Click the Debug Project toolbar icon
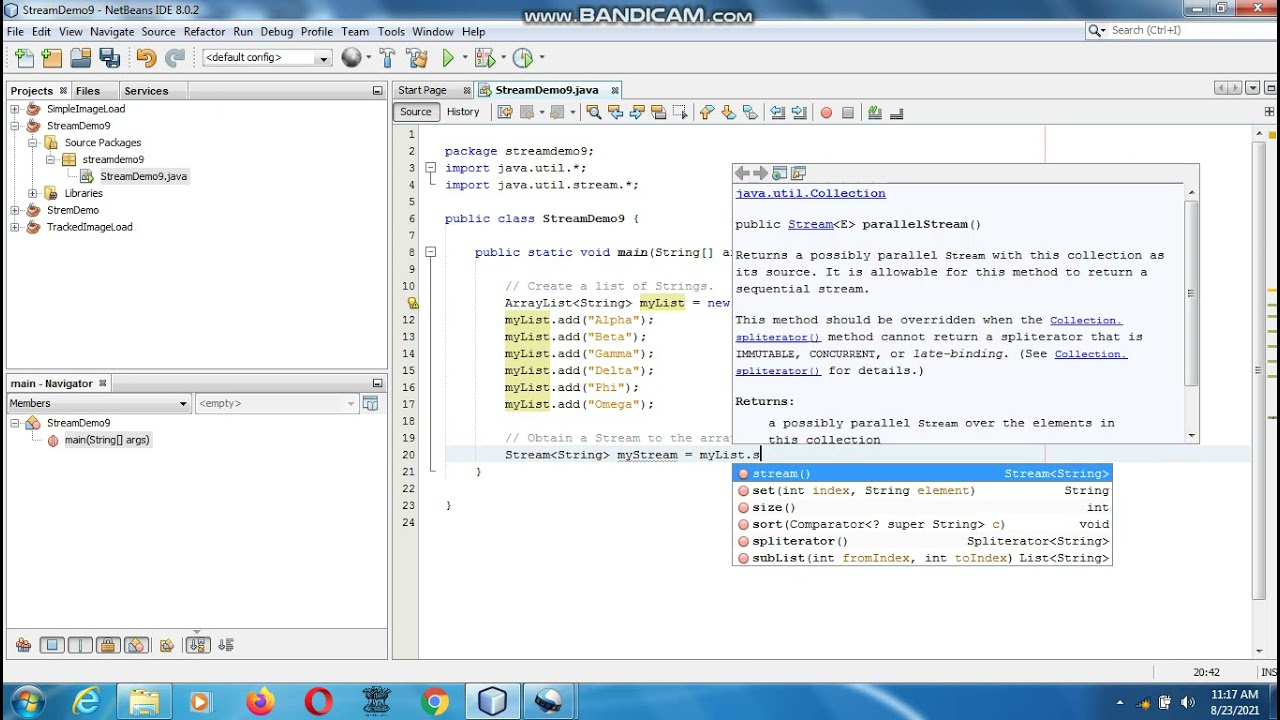 coord(485,58)
